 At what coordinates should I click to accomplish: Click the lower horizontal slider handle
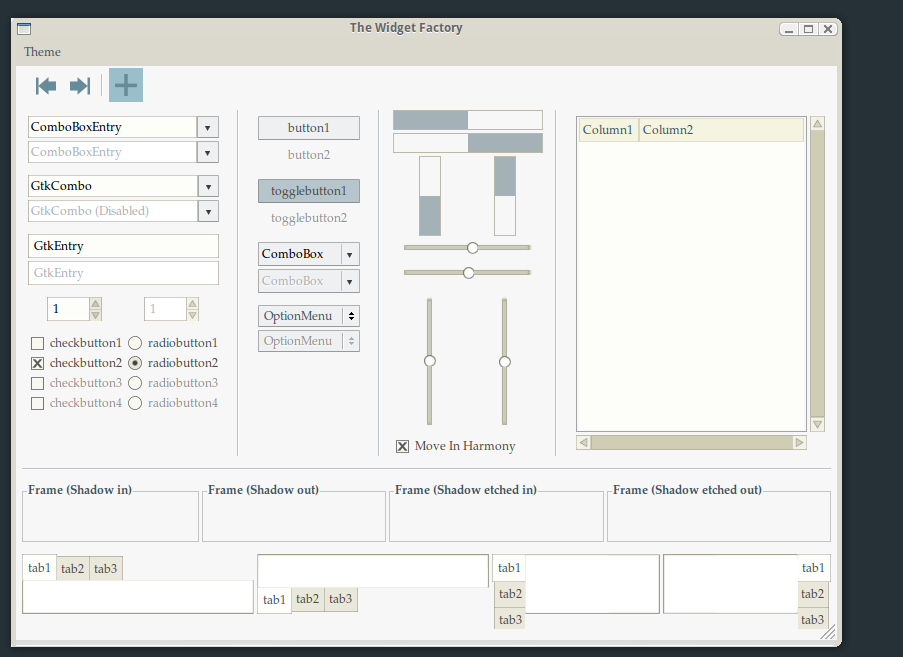tap(469, 272)
